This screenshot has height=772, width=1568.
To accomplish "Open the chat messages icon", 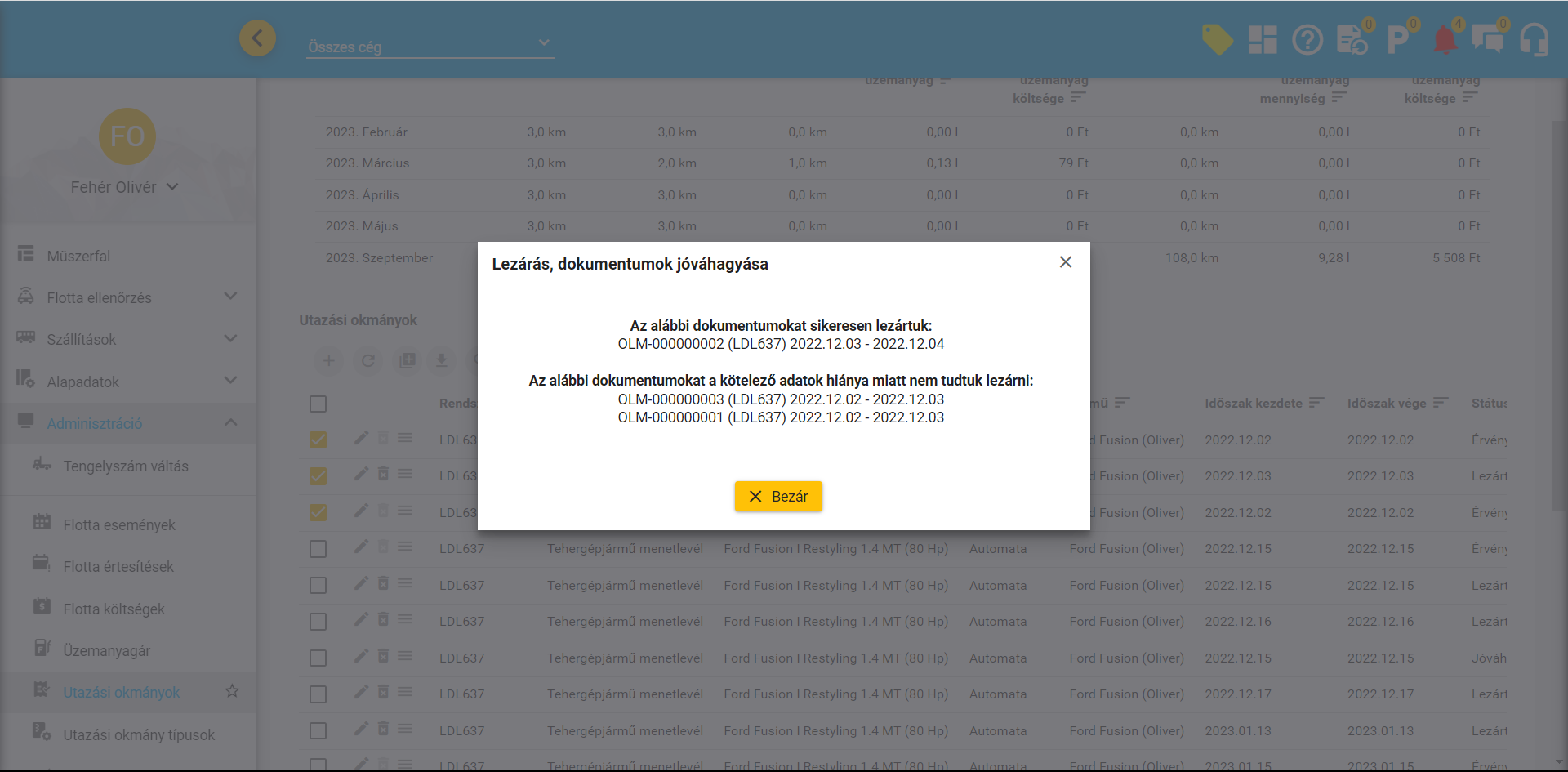I will (x=1487, y=39).
